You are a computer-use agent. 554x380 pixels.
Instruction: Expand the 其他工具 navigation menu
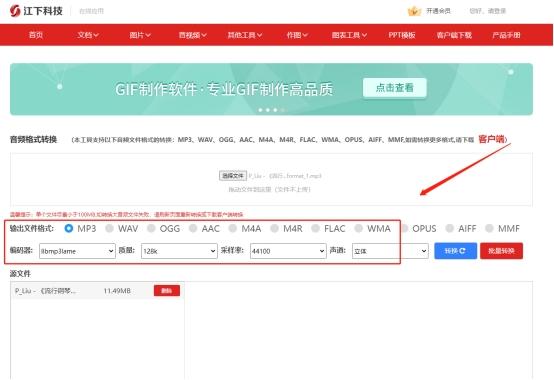245,35
